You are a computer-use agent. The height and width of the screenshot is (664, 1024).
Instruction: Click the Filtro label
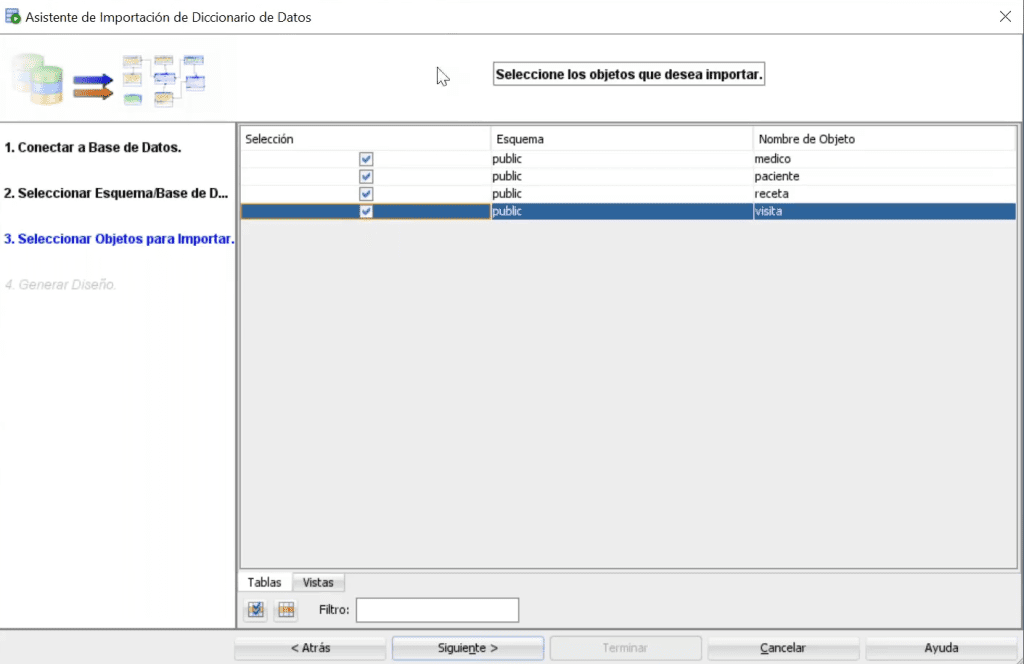pyautogui.click(x=334, y=610)
